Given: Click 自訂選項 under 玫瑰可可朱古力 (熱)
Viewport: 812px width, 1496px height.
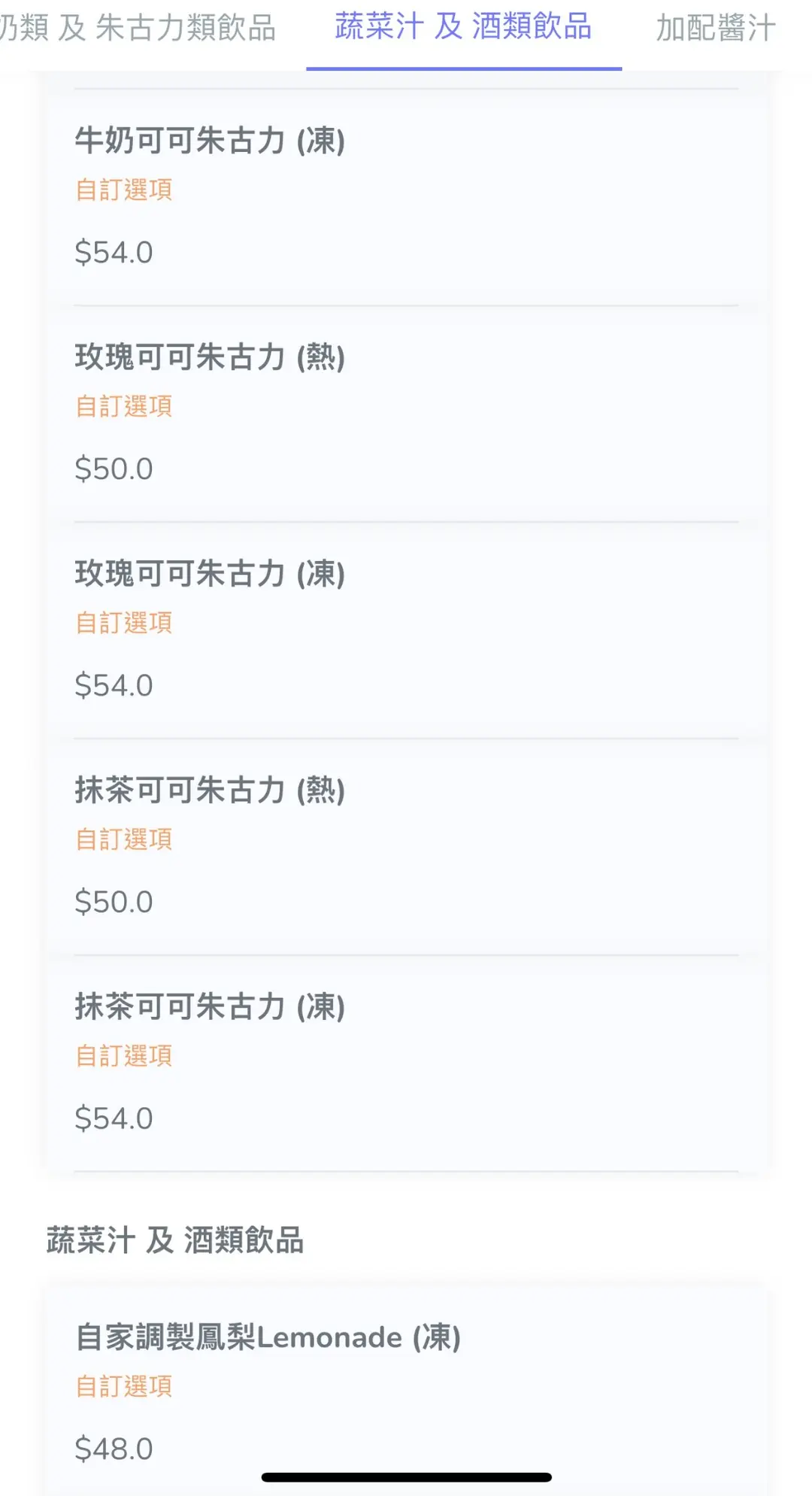Looking at the screenshot, I should (124, 406).
